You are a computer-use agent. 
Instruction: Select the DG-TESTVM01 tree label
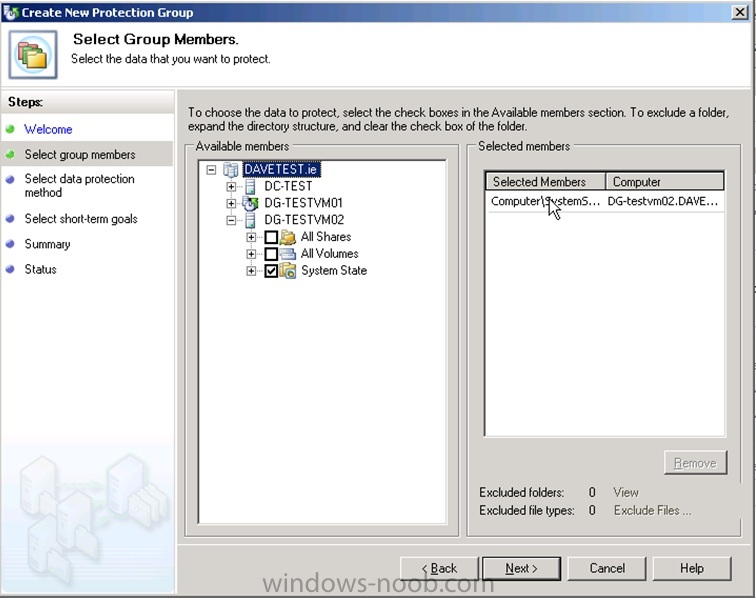[303, 203]
